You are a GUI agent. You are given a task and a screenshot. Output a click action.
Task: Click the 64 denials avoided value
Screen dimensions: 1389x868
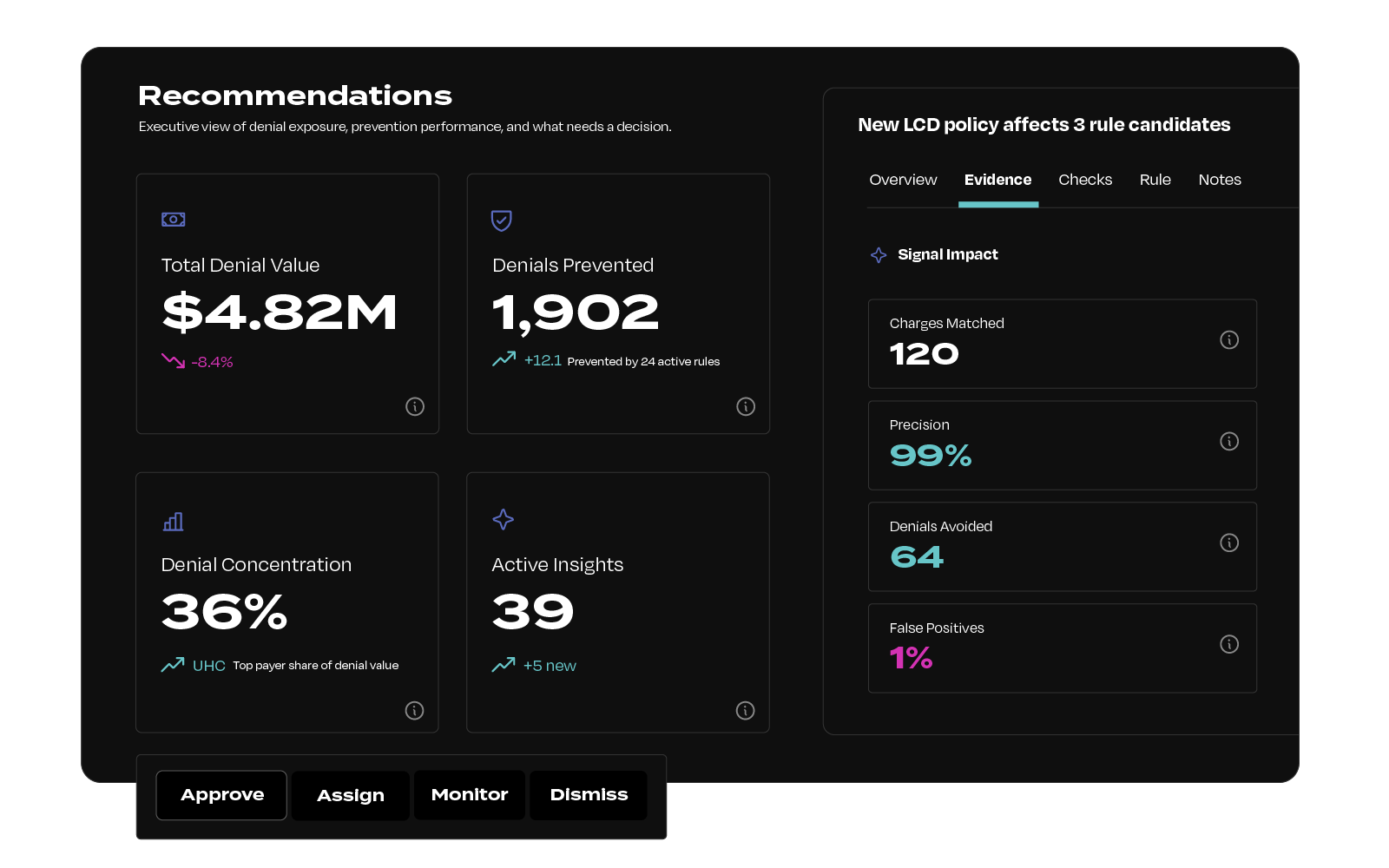click(x=917, y=557)
